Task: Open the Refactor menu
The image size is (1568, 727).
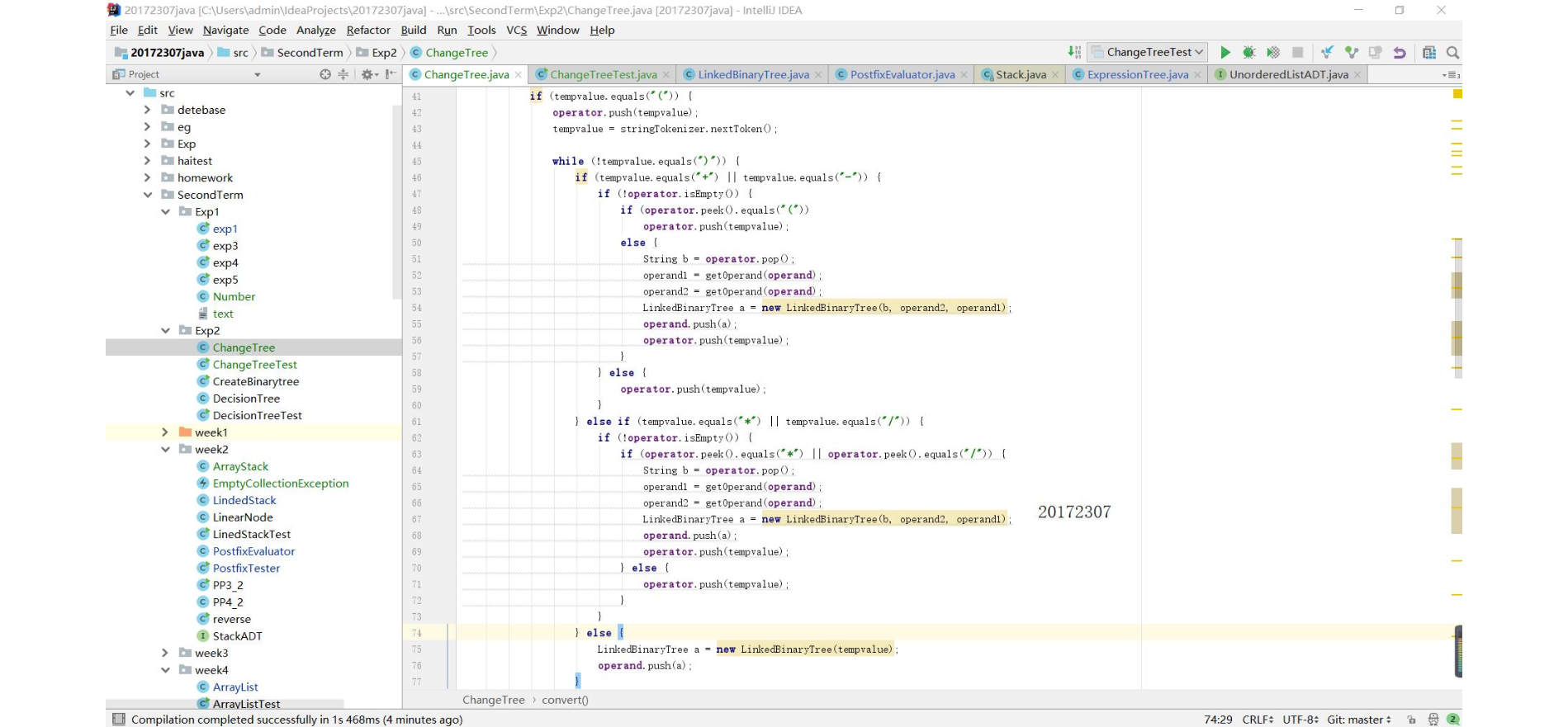Action: (368, 30)
